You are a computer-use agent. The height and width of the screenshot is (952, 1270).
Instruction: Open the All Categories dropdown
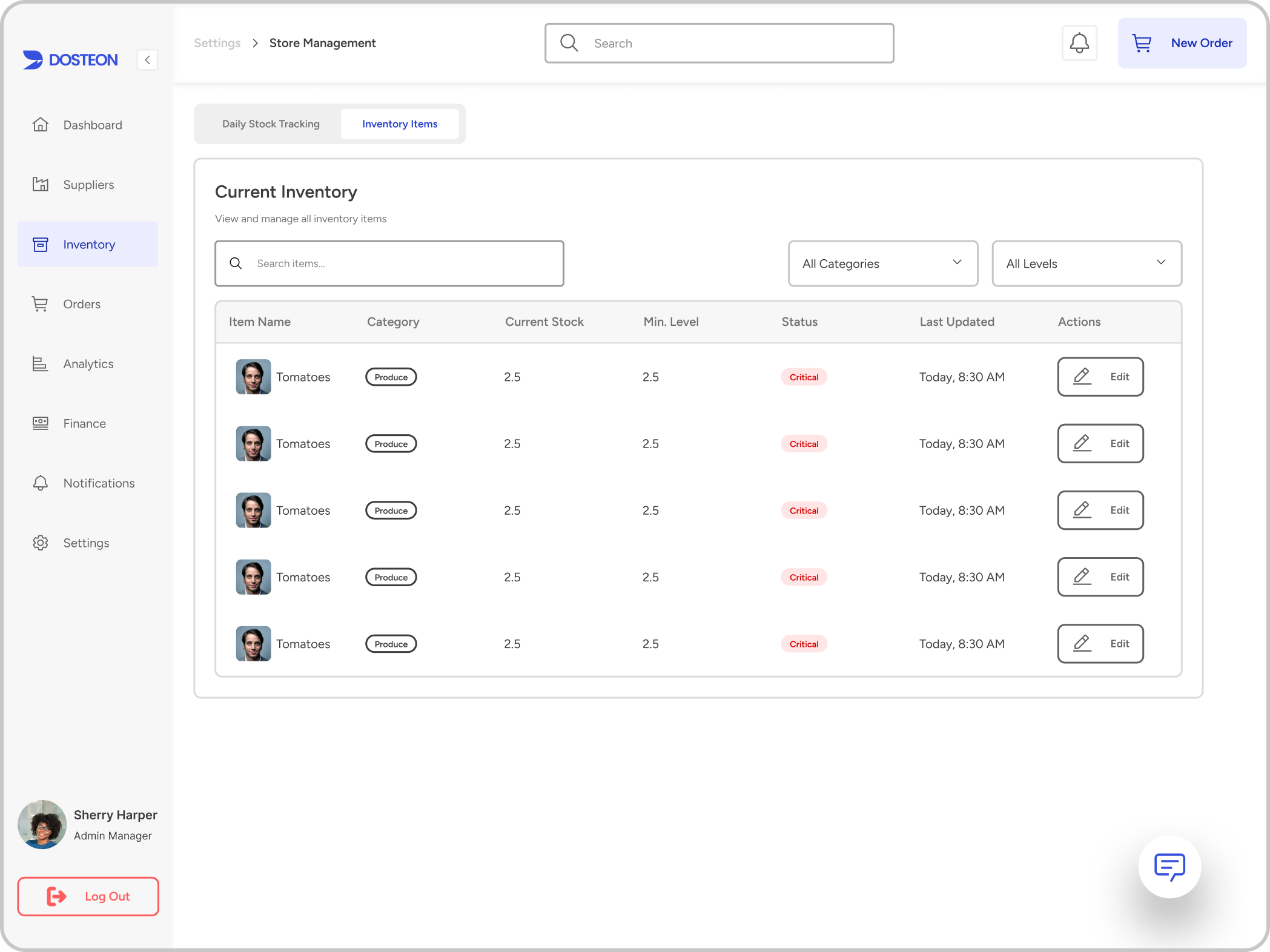(882, 263)
